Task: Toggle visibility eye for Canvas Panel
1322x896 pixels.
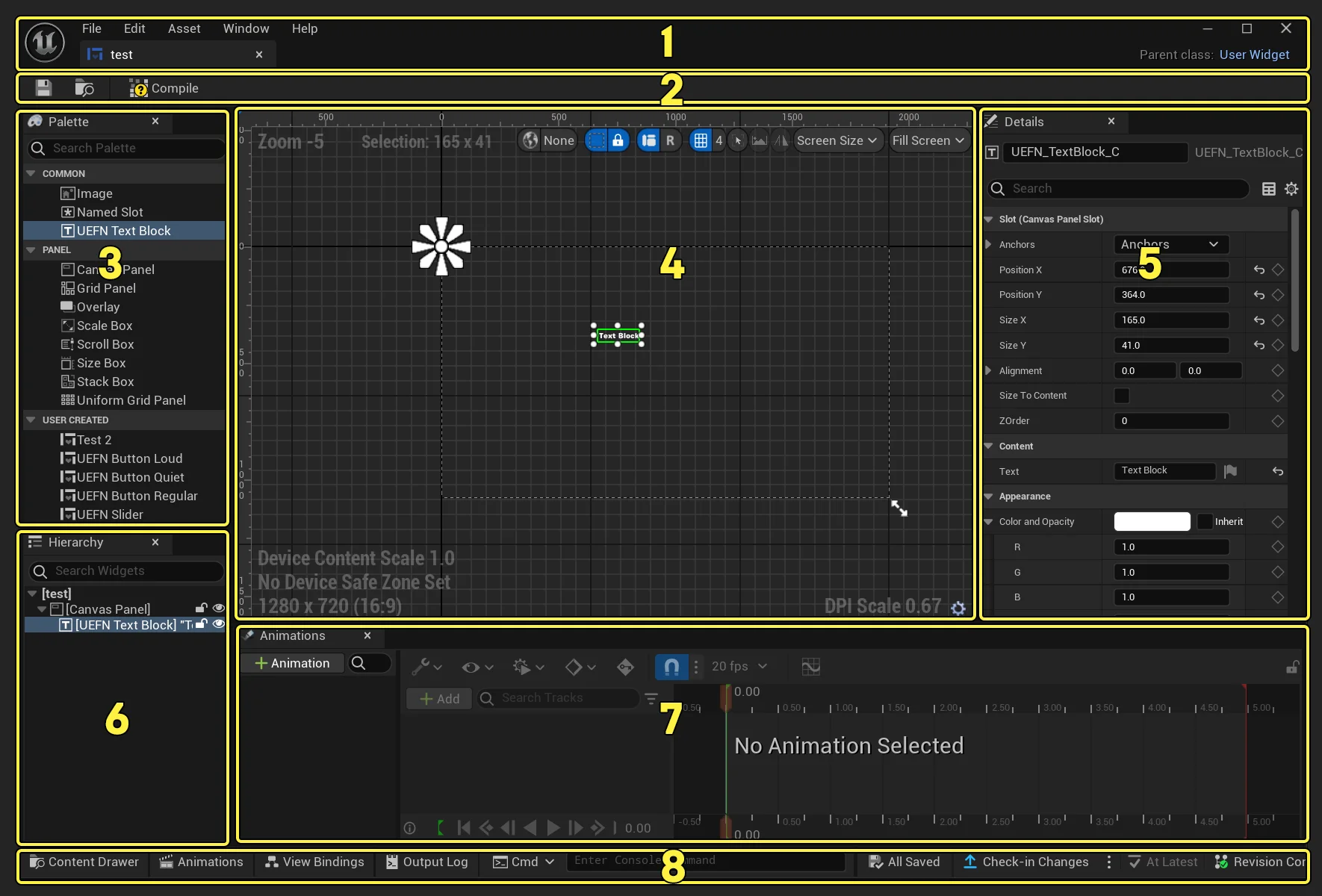Action: pyautogui.click(x=218, y=609)
